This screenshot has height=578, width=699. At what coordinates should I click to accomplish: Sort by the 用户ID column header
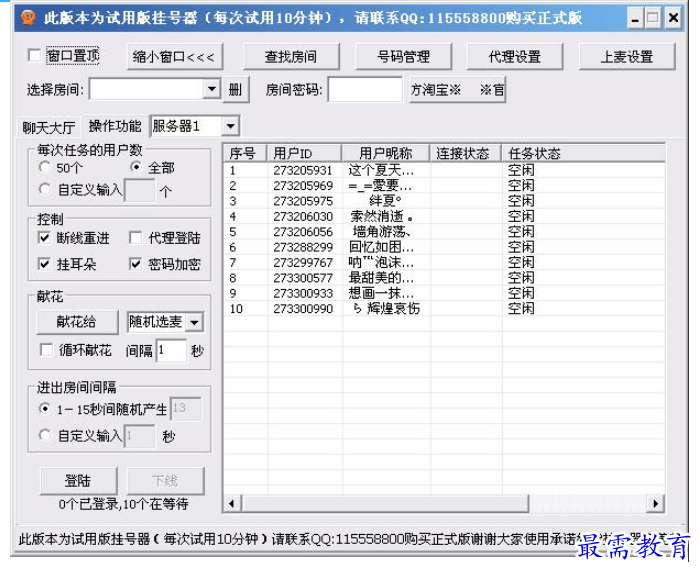304,153
